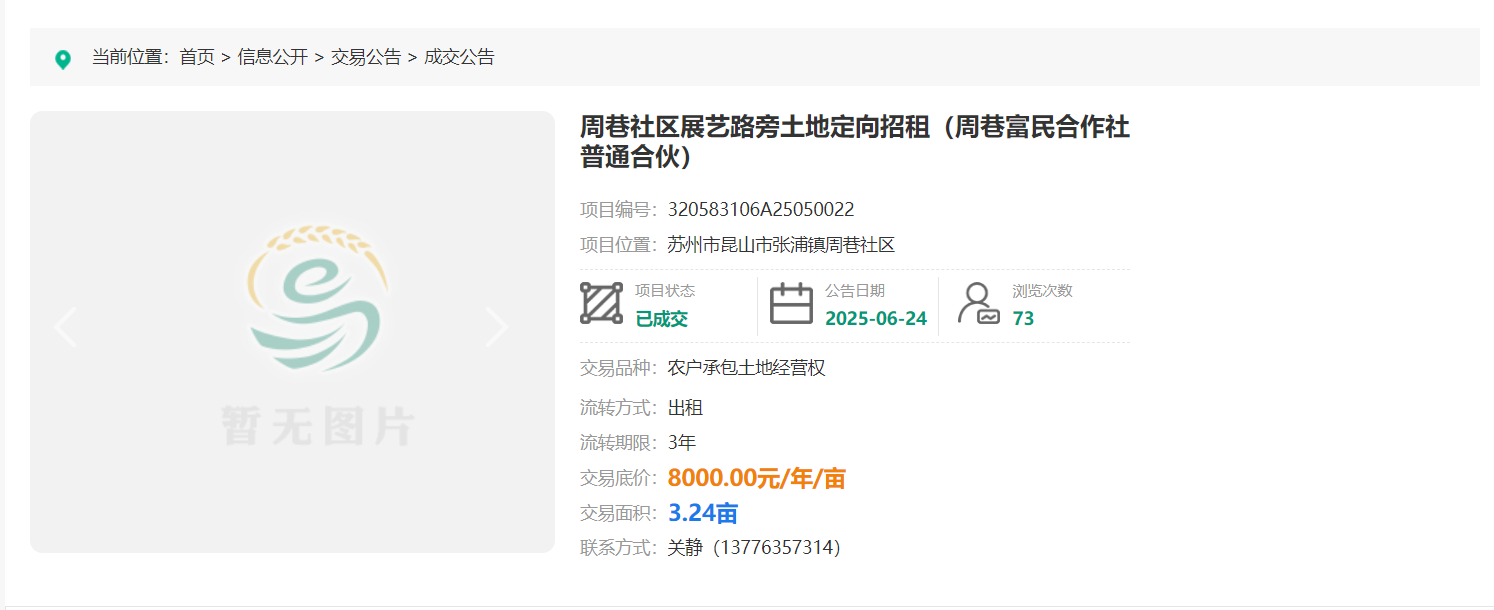Click the 已成交 status text
Viewport: 1494px width, 610px height.
[x=662, y=319]
